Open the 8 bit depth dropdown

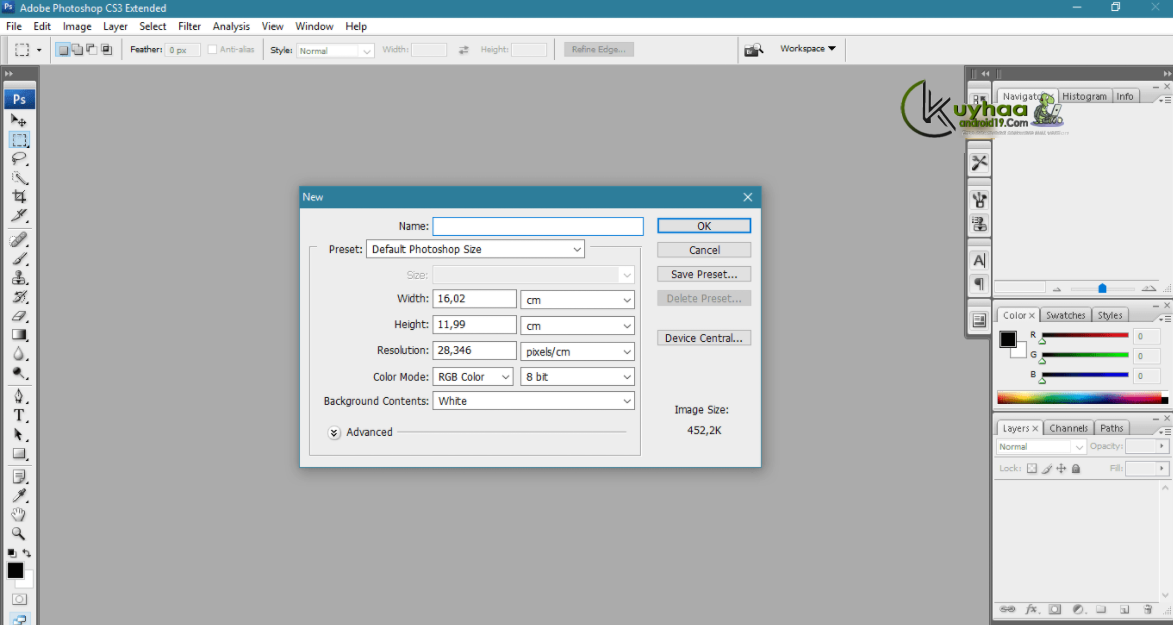point(578,376)
